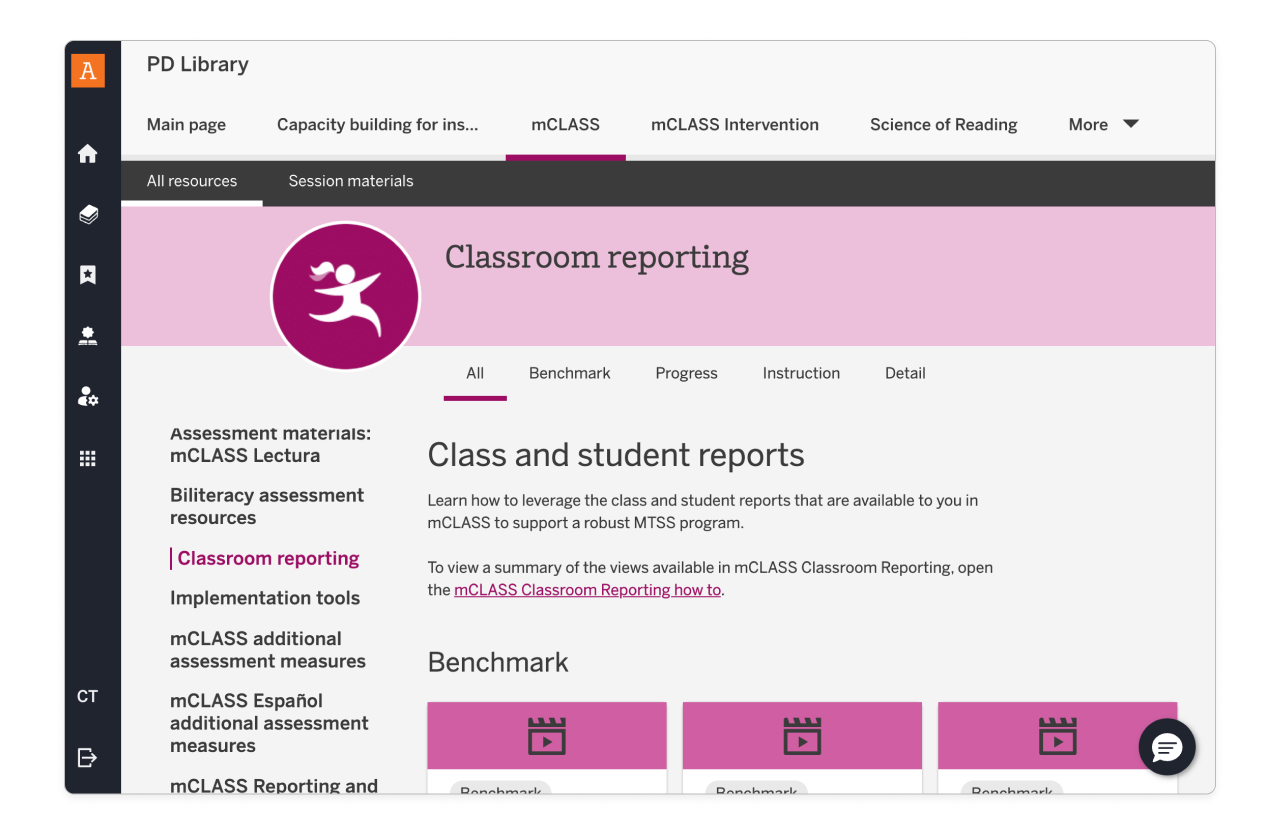Switch to the Session materials tab
The image size is (1280, 836).
(x=350, y=181)
